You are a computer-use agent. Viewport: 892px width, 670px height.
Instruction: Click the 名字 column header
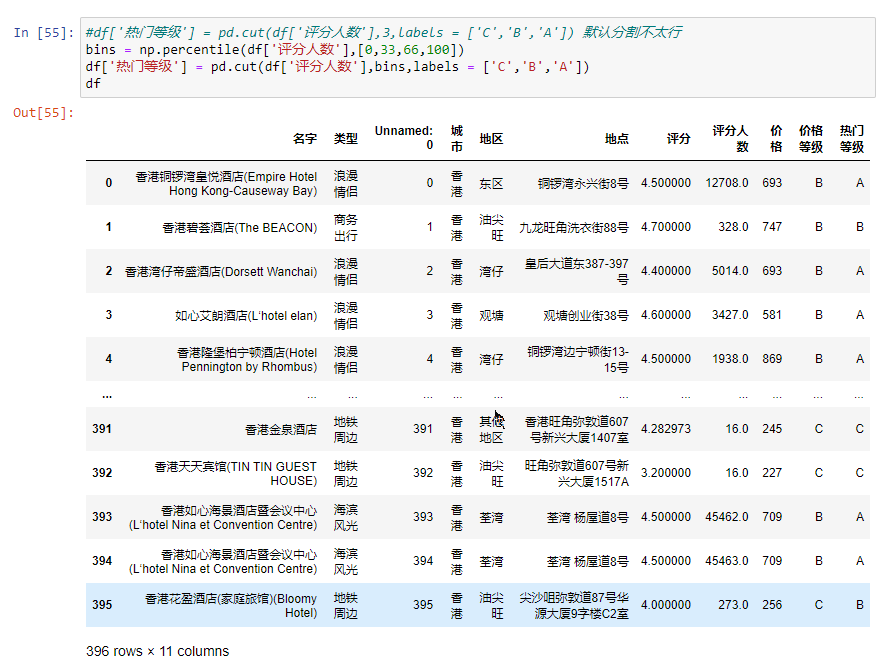(x=305, y=139)
